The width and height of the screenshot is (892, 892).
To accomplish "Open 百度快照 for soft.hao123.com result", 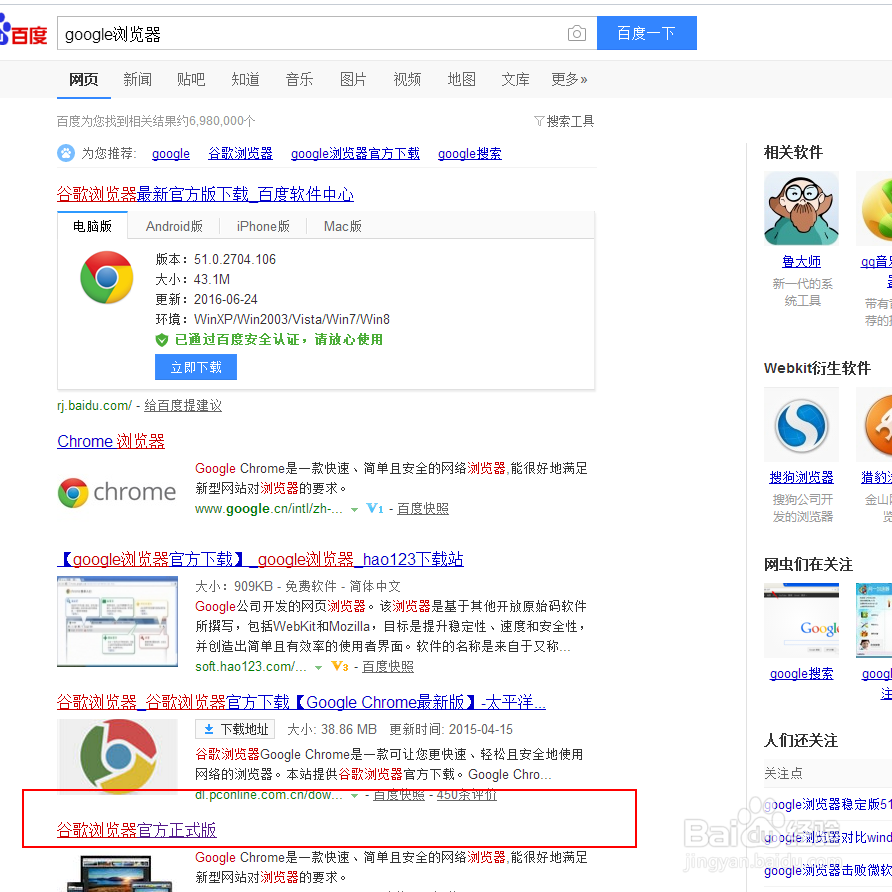I will [388, 666].
